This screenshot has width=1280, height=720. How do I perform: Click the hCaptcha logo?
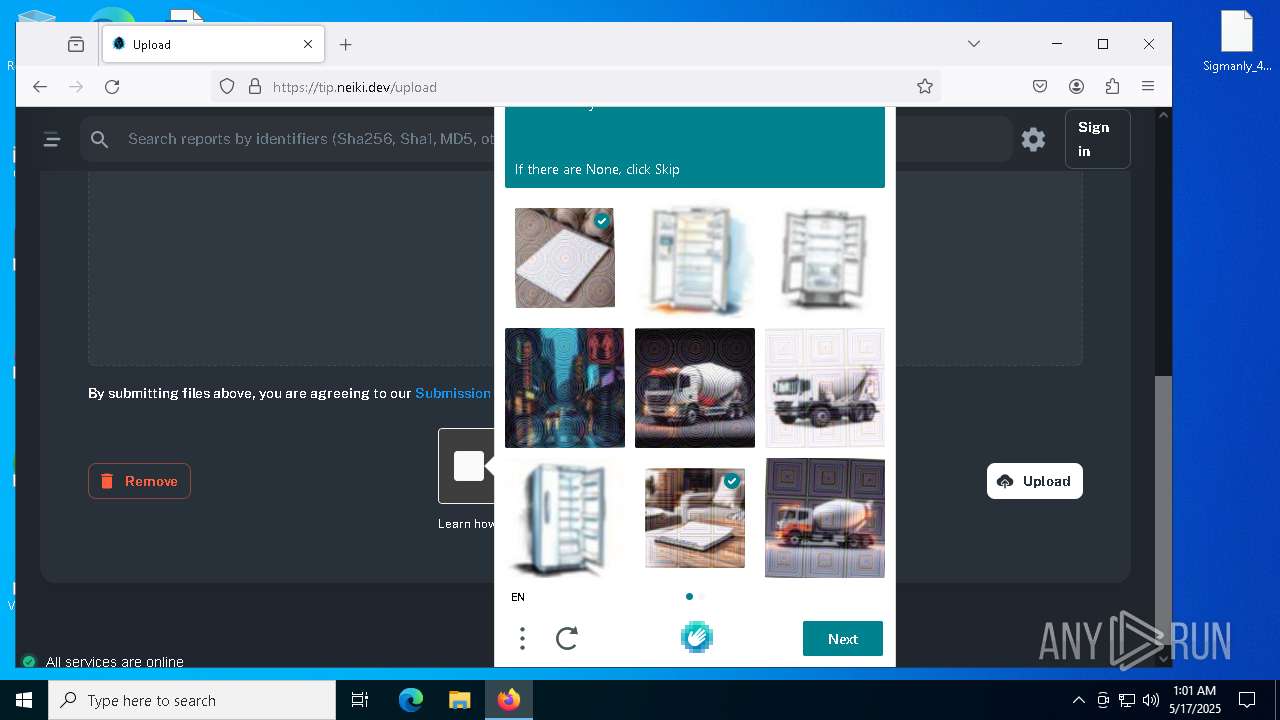(x=697, y=637)
